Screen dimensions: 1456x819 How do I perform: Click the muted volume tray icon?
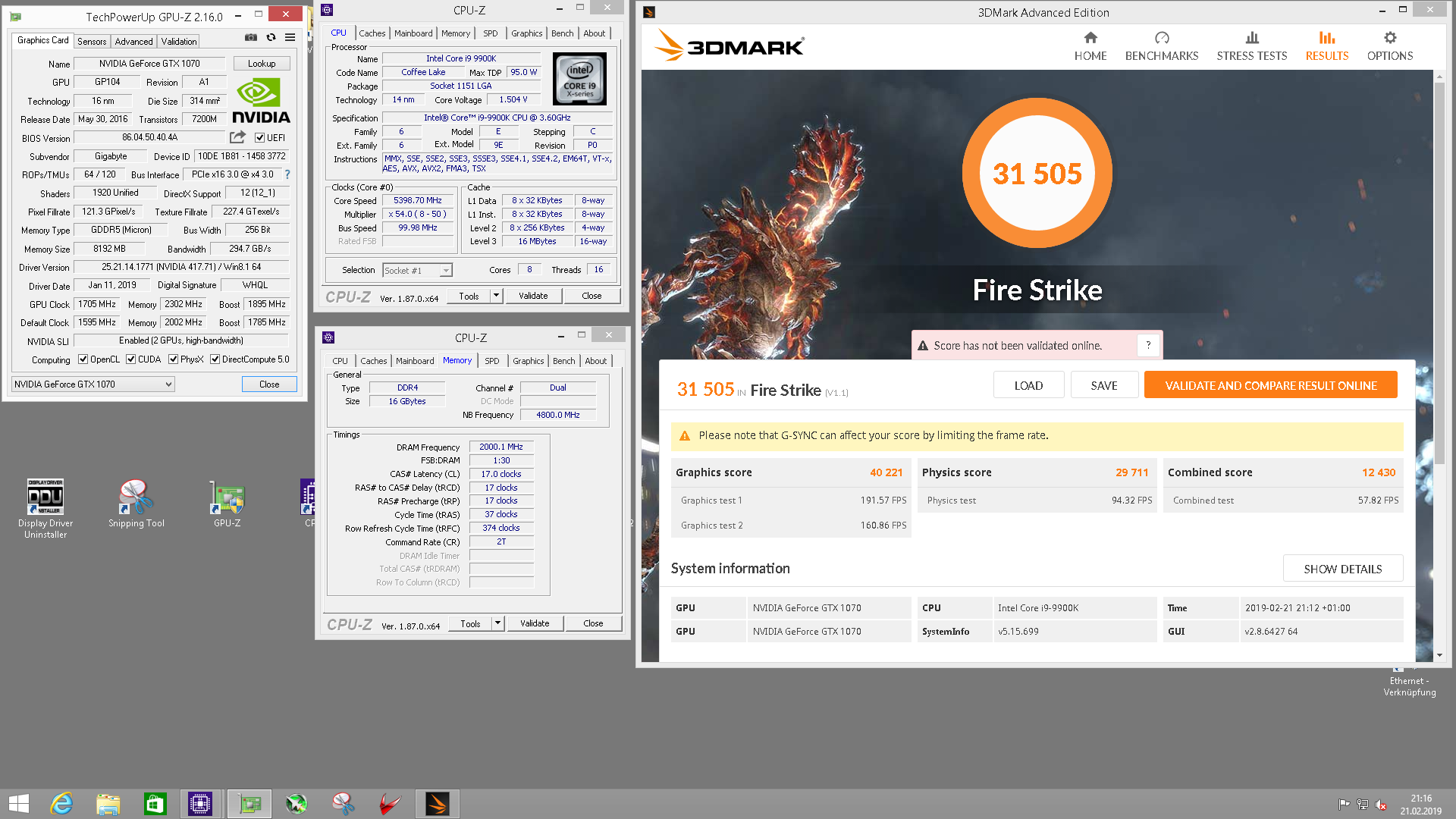pyautogui.click(x=1382, y=805)
